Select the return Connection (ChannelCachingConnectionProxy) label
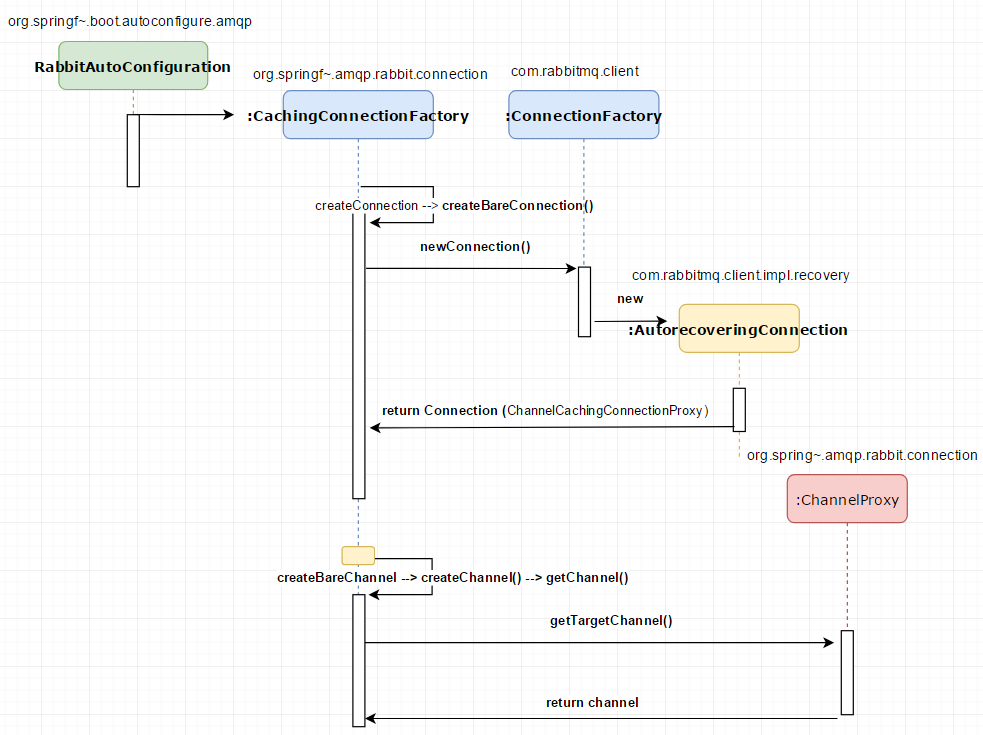 click(x=545, y=411)
